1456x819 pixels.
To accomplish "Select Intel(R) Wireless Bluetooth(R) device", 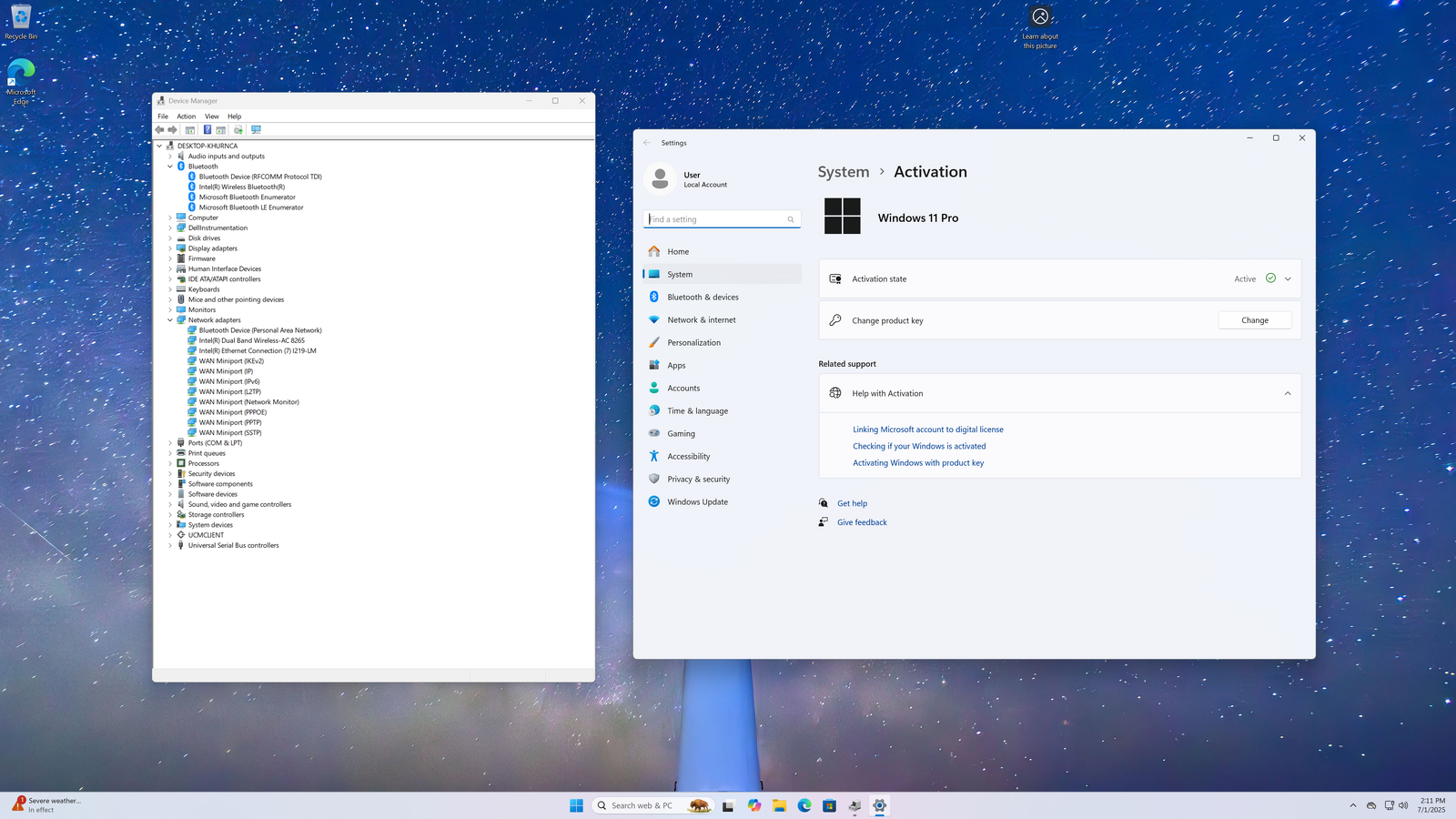I will [242, 187].
